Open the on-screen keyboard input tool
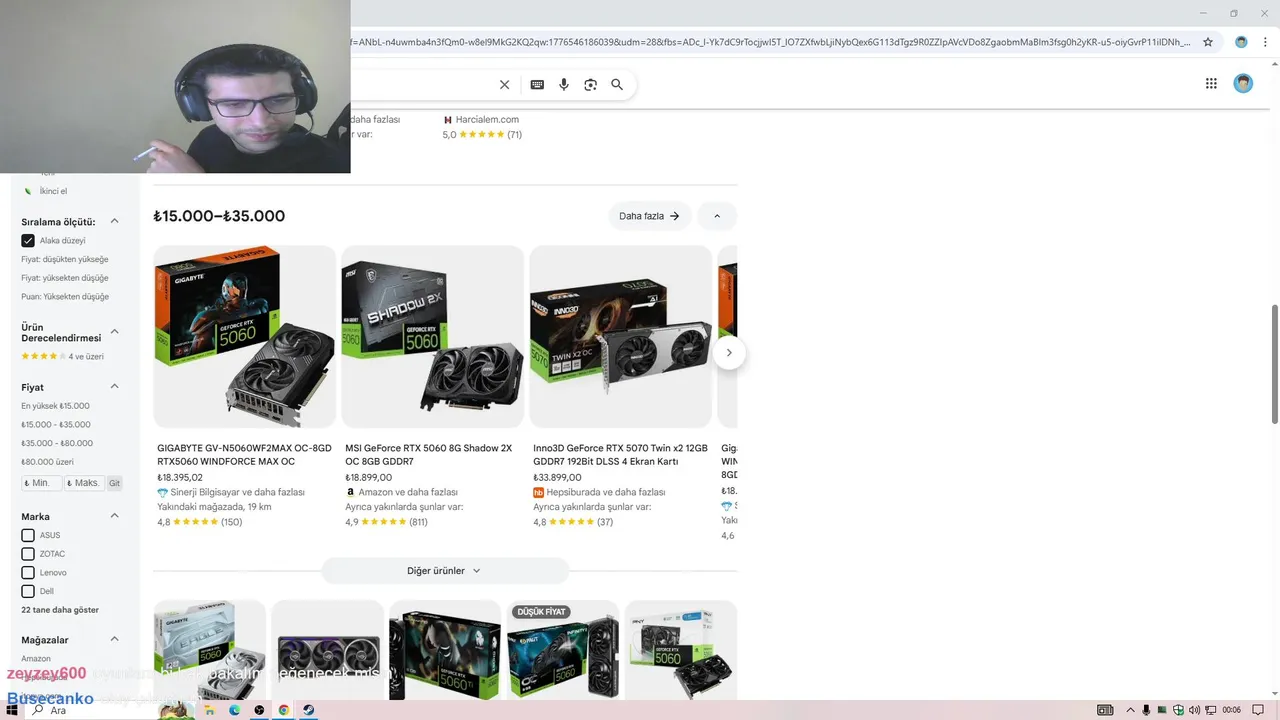Image resolution: width=1280 pixels, height=720 pixels. coord(537,85)
